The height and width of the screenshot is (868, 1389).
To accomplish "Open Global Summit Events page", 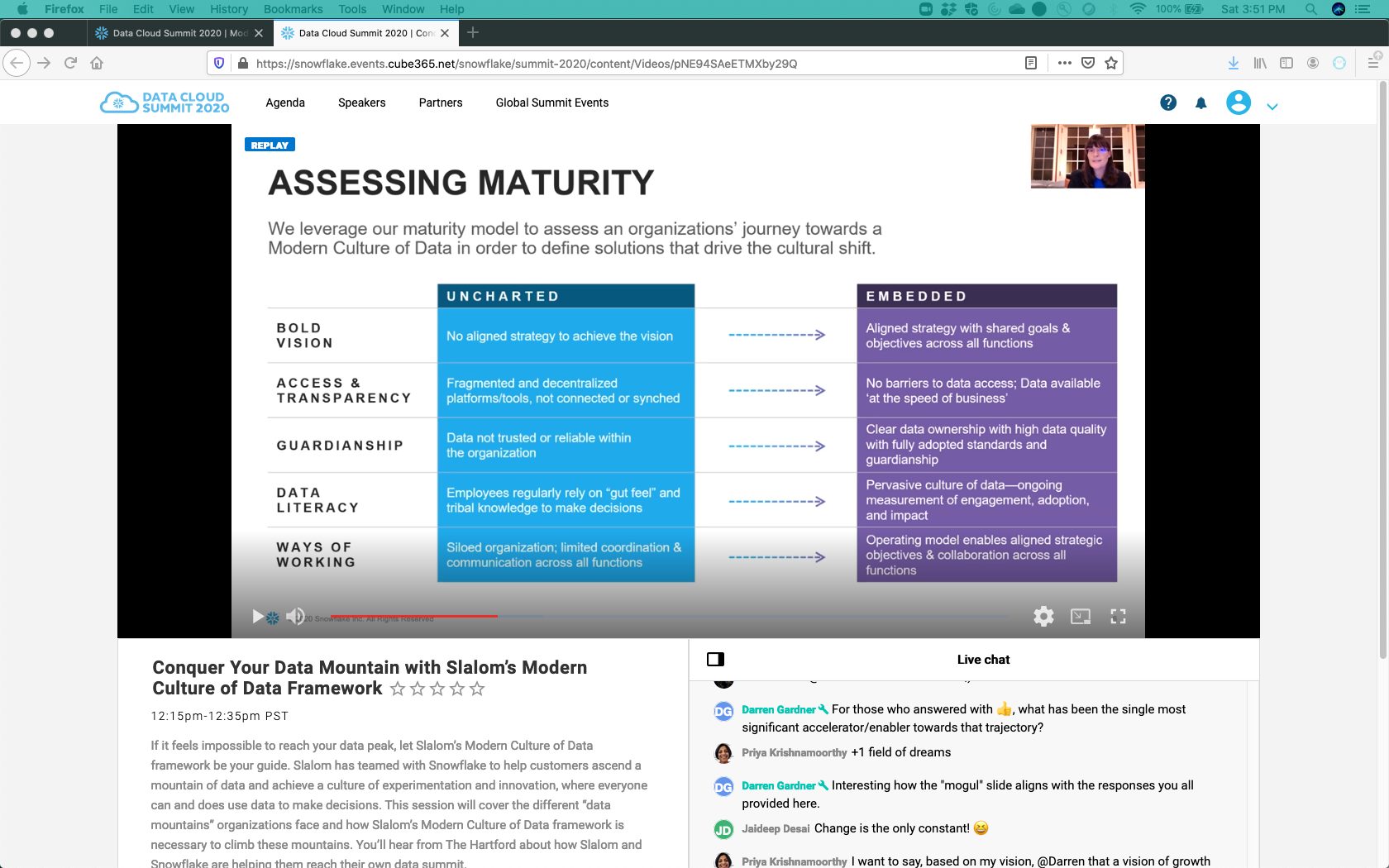I will click(552, 103).
